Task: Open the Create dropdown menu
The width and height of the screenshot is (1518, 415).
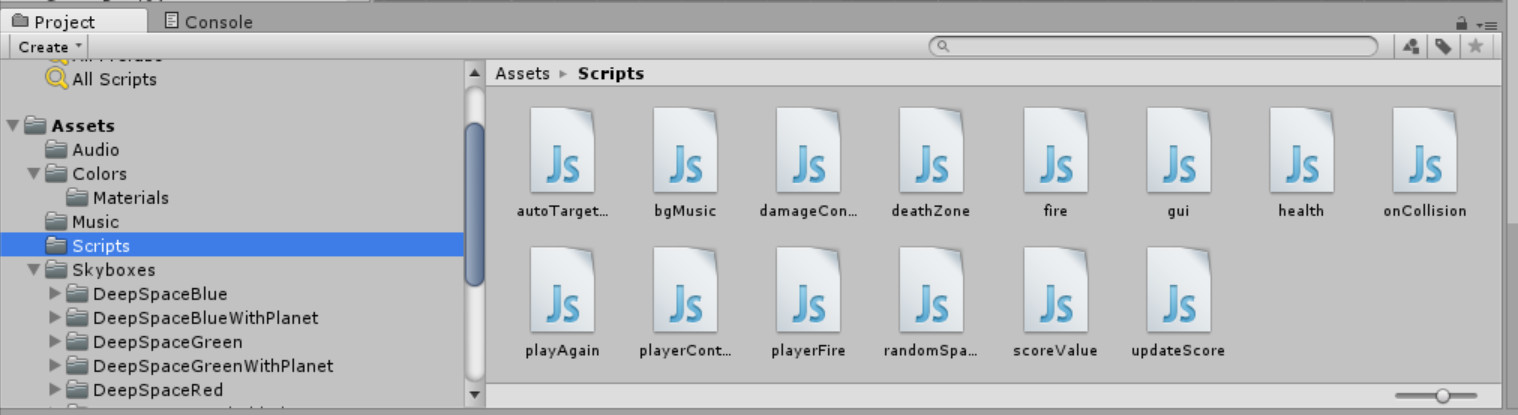Action: click(x=50, y=46)
